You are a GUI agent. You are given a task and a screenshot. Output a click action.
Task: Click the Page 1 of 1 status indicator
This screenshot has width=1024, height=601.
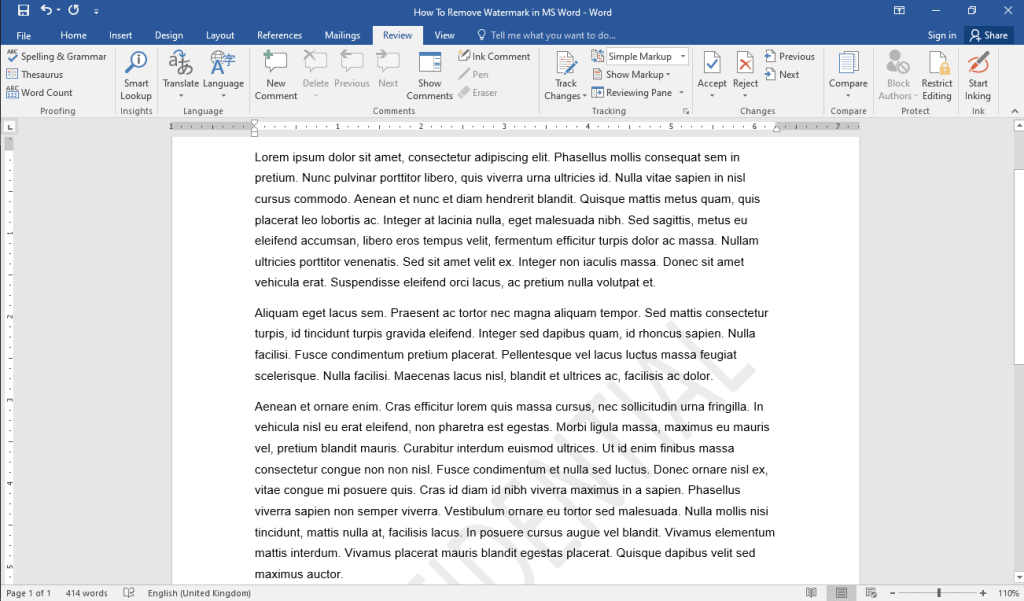(28, 593)
